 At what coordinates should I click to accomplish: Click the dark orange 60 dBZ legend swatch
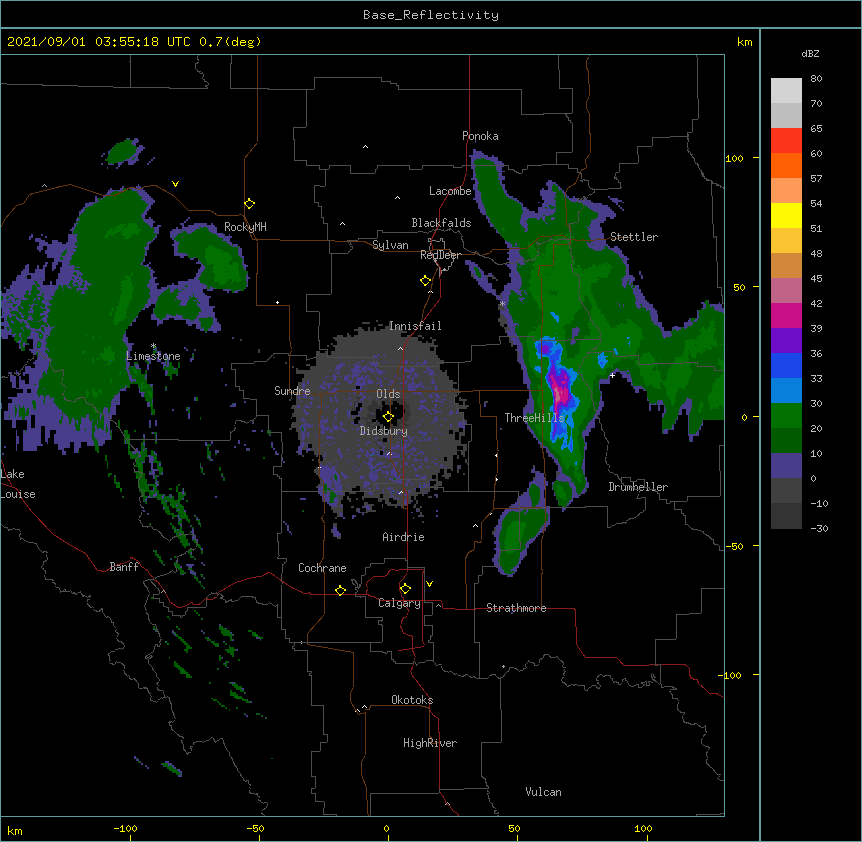[x=786, y=165]
